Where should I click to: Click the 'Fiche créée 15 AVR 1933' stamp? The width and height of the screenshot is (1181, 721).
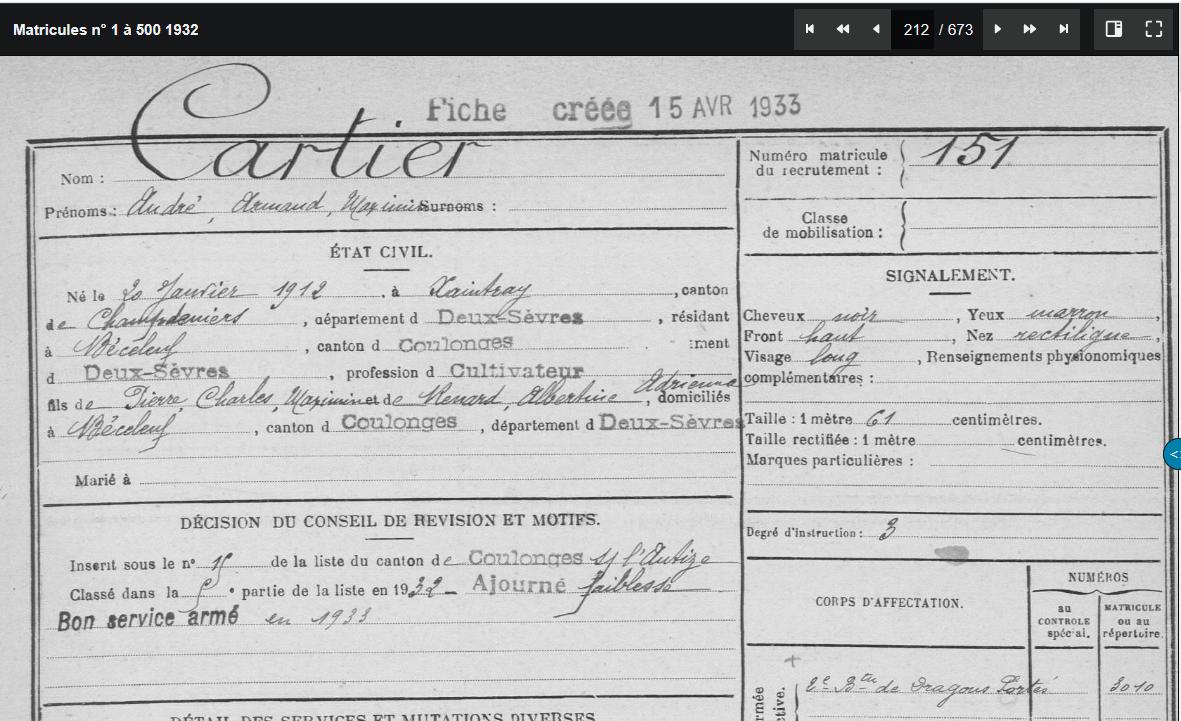613,109
